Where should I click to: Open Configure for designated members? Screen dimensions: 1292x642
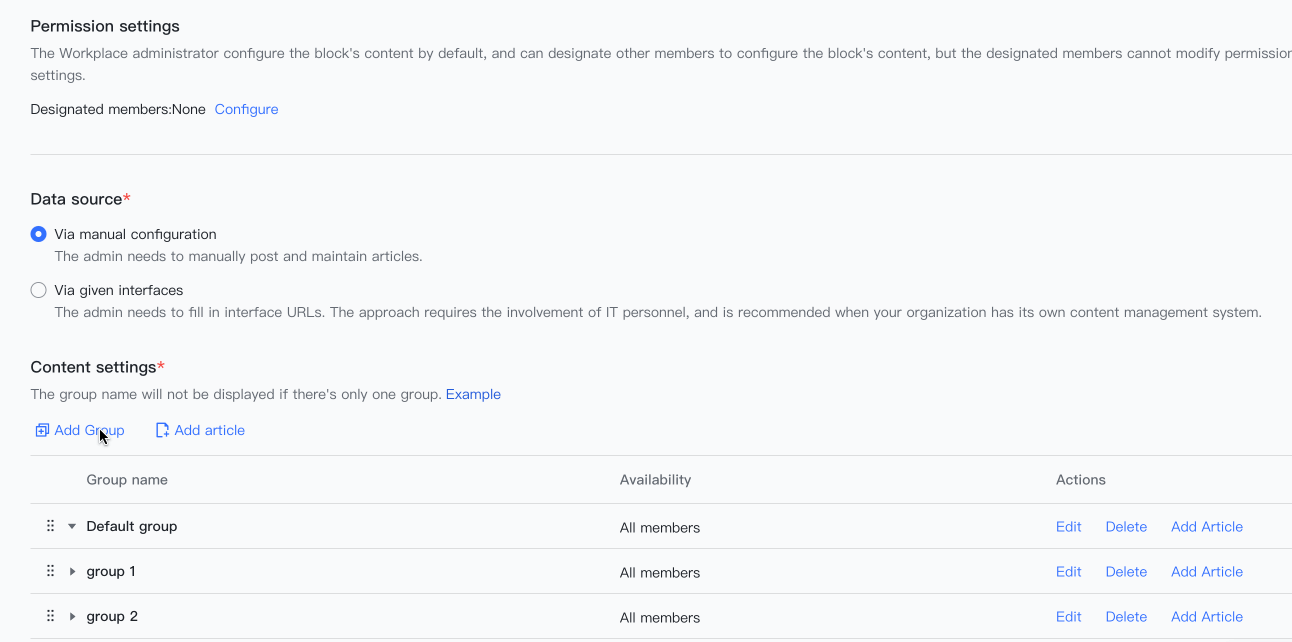[x=246, y=109]
